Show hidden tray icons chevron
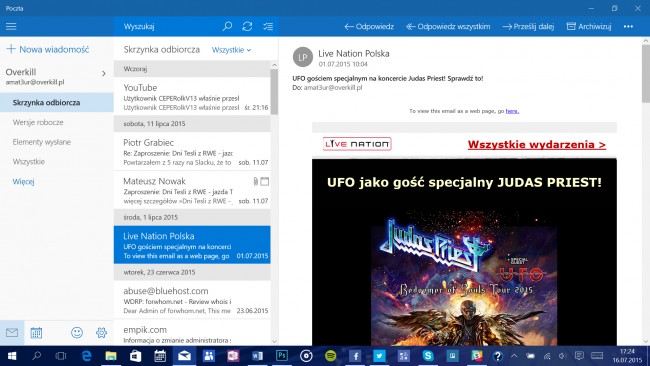Image resolution: width=650 pixels, height=366 pixels. (x=514, y=356)
